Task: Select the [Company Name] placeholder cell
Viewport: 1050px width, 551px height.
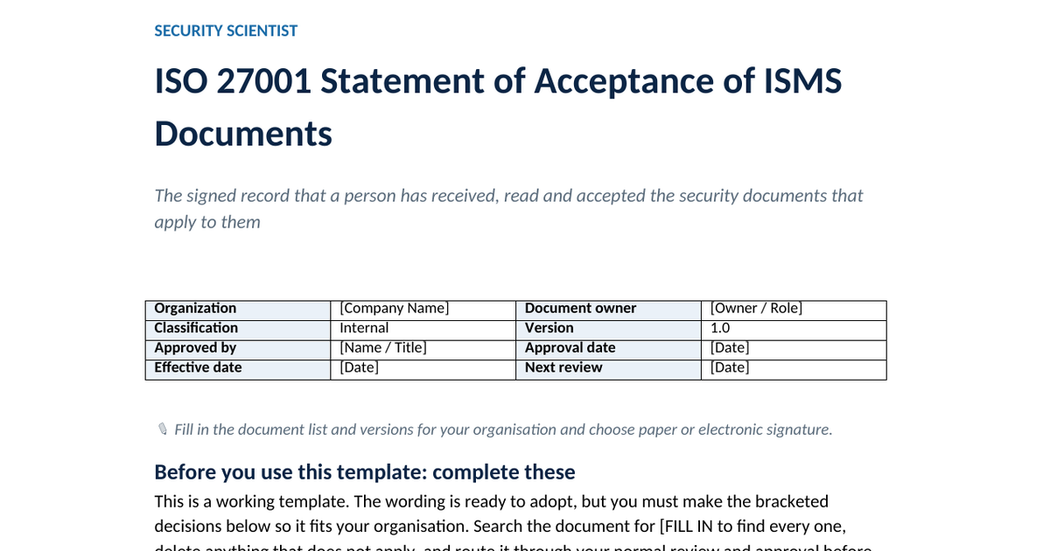Action: pyautogui.click(x=423, y=311)
